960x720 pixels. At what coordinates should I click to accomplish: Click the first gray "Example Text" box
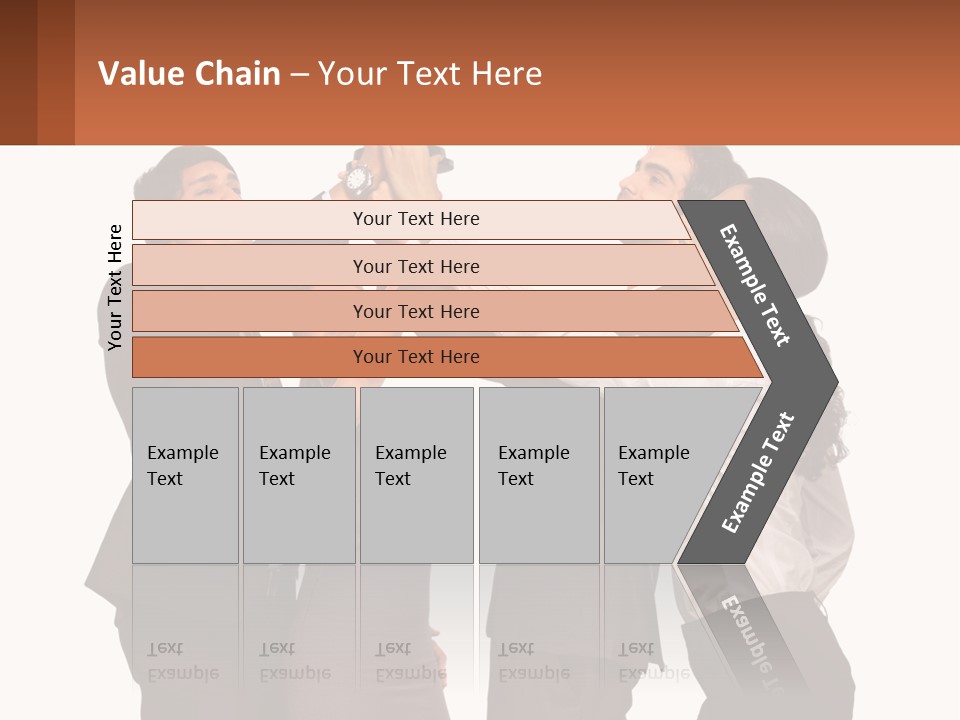tap(185, 473)
